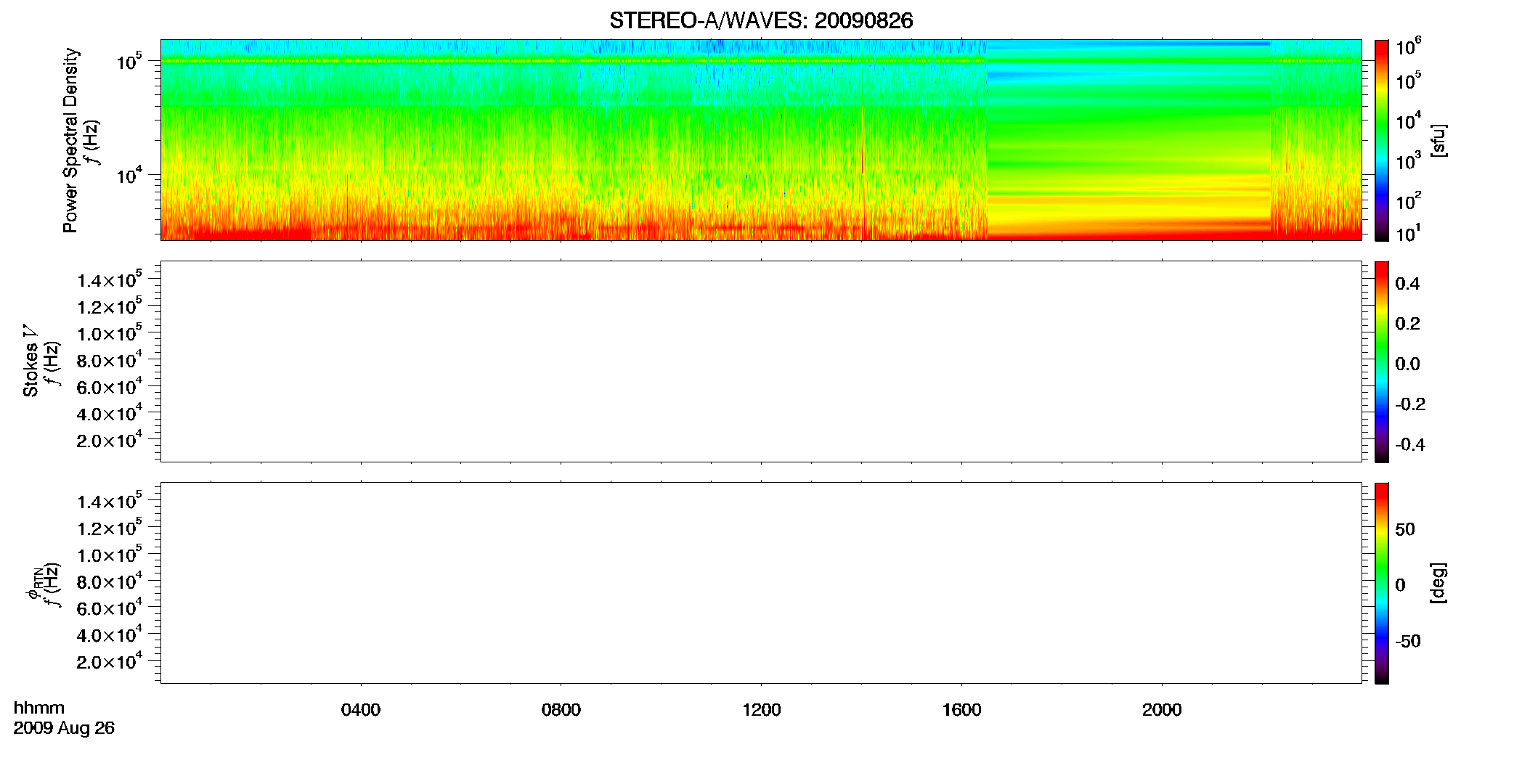
Task: Click the empty Stokes V plot panel
Action: pos(761,362)
